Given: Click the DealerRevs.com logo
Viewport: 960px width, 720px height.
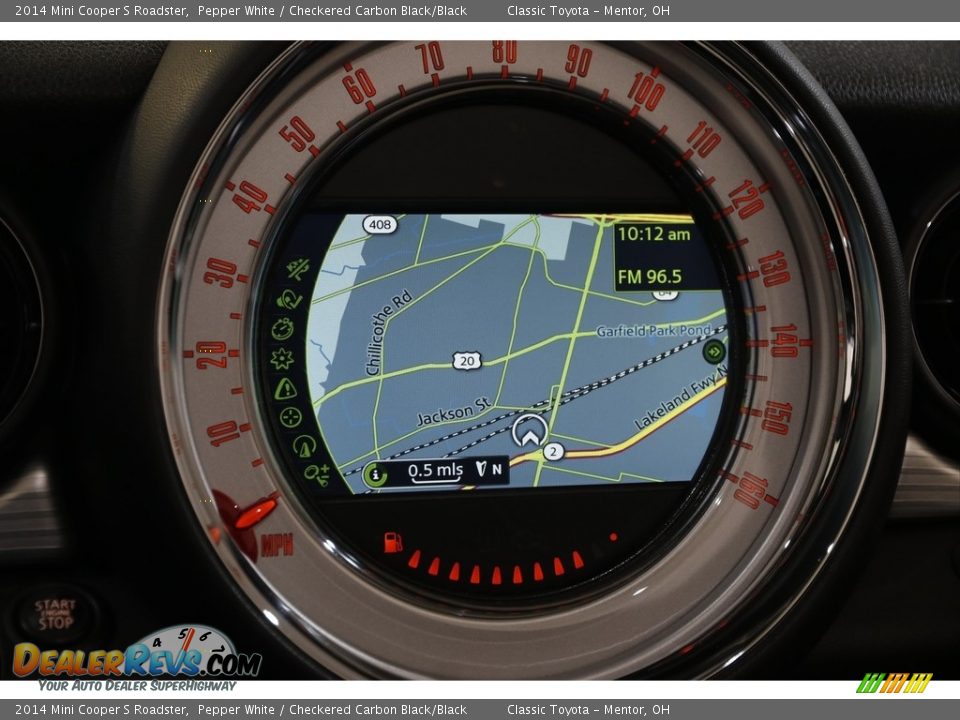Looking at the screenshot, I should point(137,658).
